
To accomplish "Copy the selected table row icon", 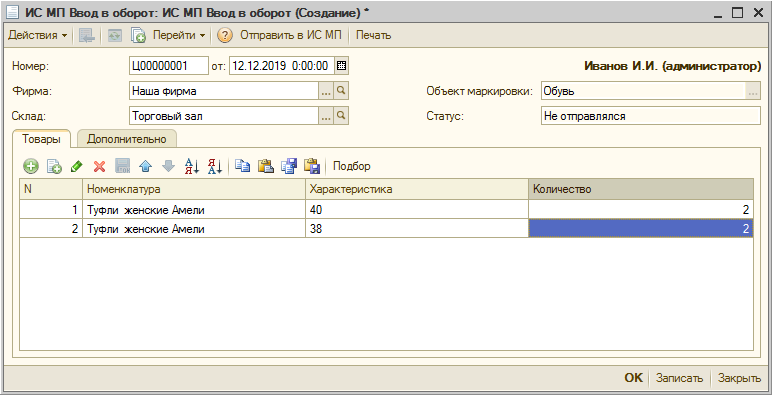I will point(54,166).
